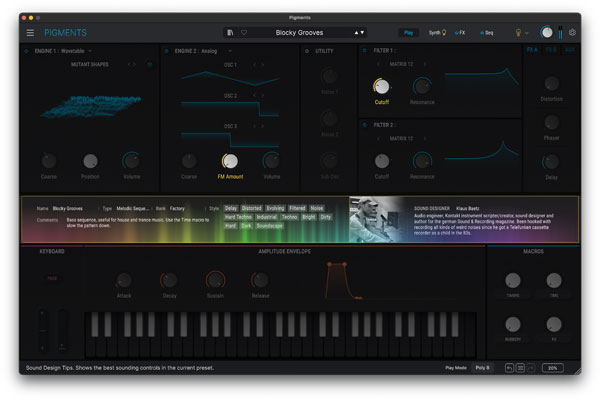Load next preset with the down arrow
Viewport: 600px width, 400px height.
(362, 33)
